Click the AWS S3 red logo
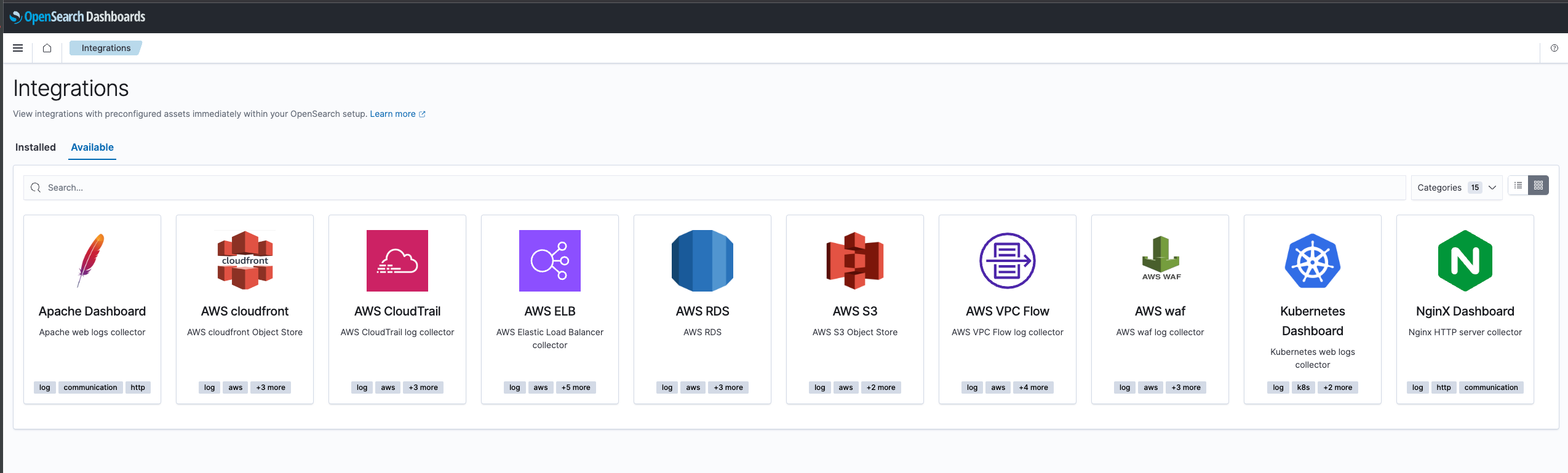 (855, 261)
